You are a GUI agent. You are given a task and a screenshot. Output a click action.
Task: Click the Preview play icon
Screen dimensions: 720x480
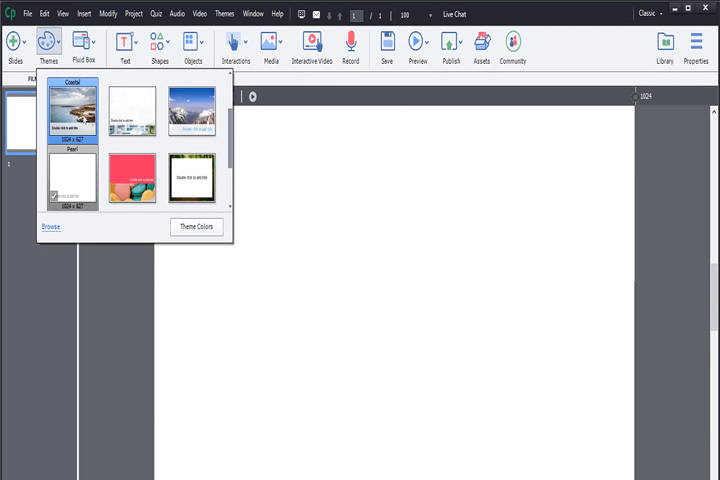415,41
